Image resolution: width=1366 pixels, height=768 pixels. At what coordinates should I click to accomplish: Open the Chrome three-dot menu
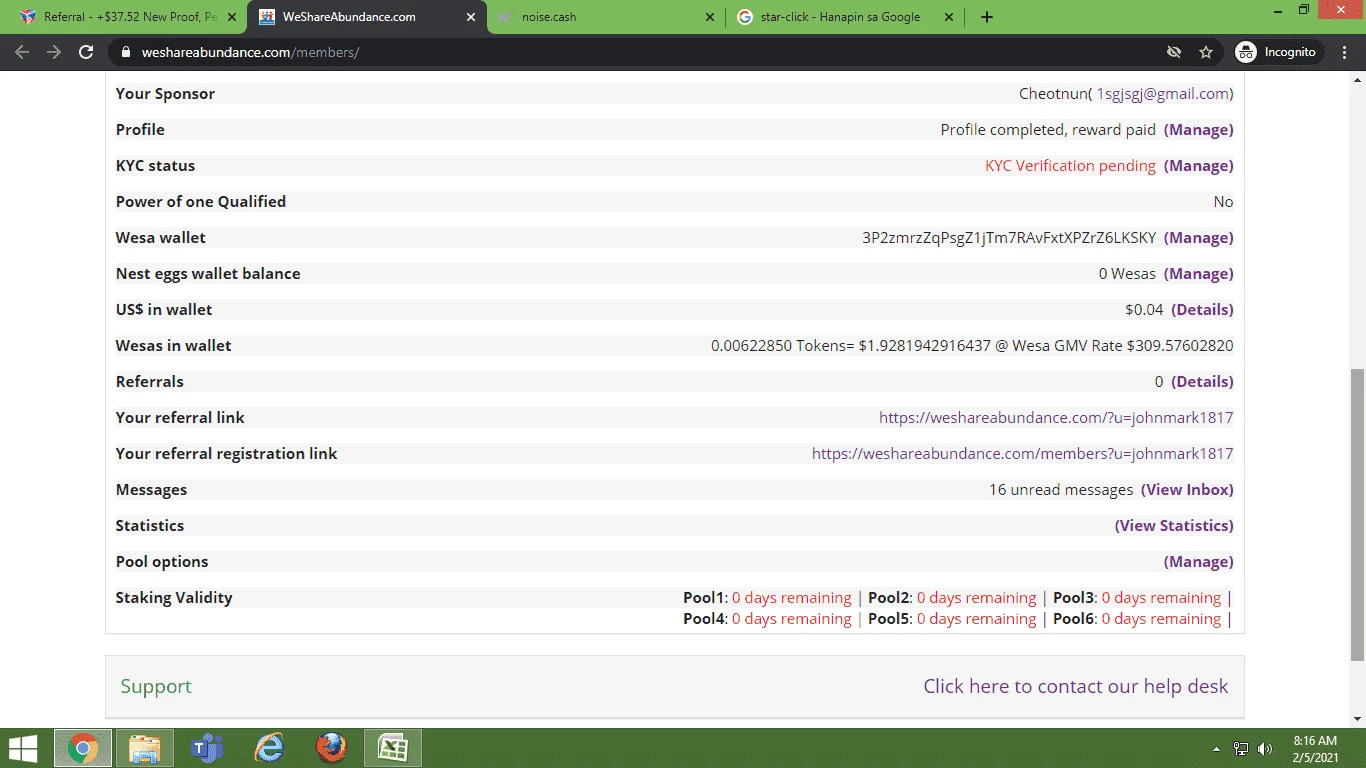(1346, 52)
